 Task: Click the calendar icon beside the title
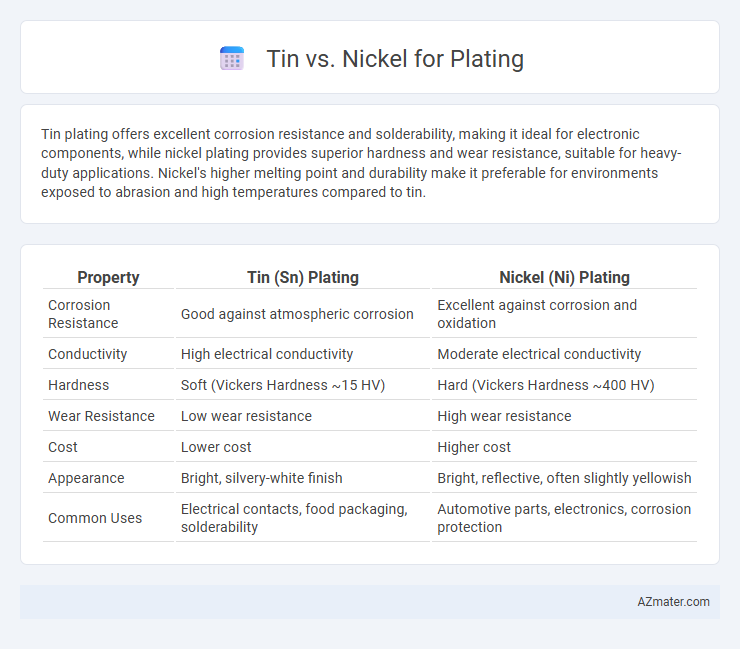232,59
